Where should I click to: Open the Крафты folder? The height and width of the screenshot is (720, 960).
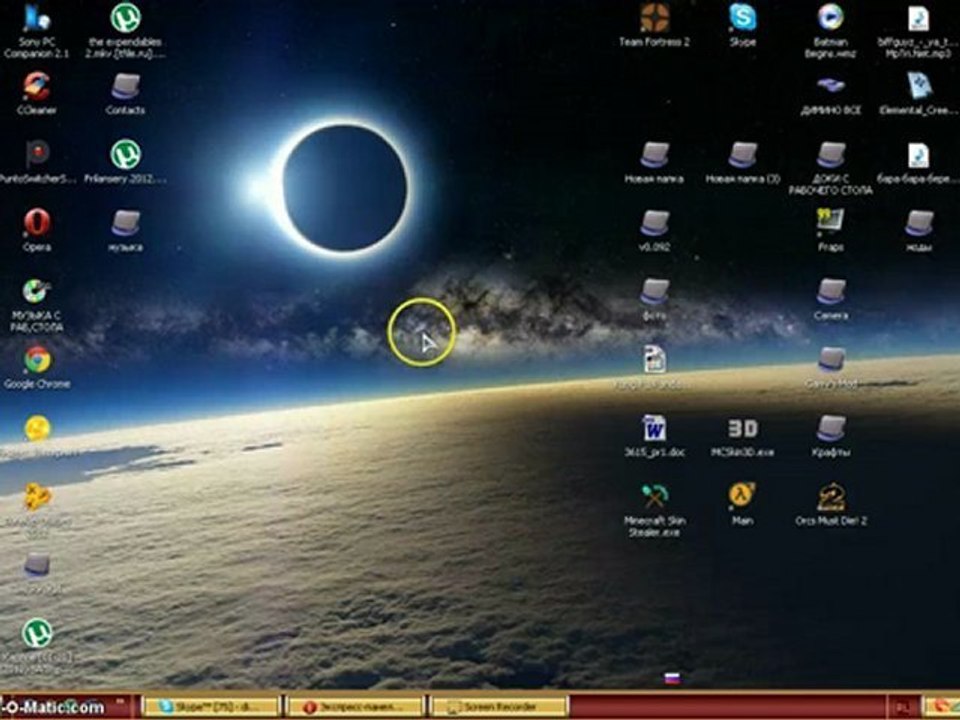[x=831, y=429]
